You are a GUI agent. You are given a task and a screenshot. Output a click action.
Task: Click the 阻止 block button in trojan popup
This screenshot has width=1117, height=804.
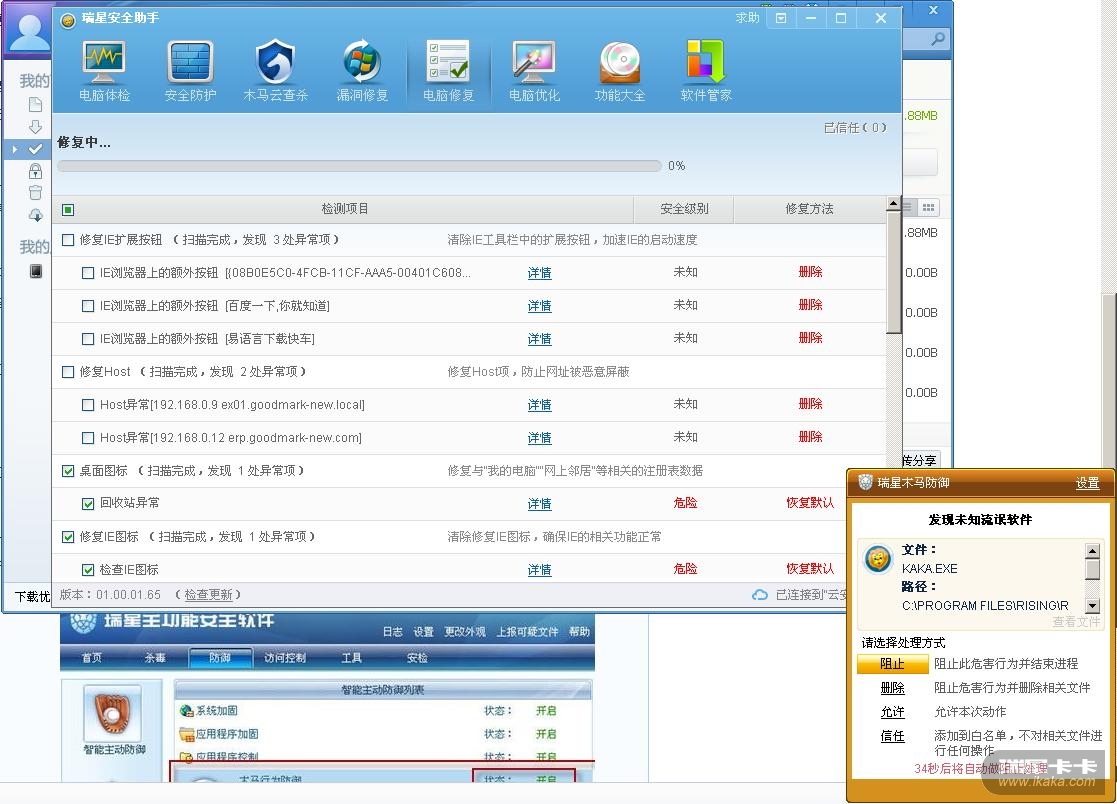[x=893, y=664]
